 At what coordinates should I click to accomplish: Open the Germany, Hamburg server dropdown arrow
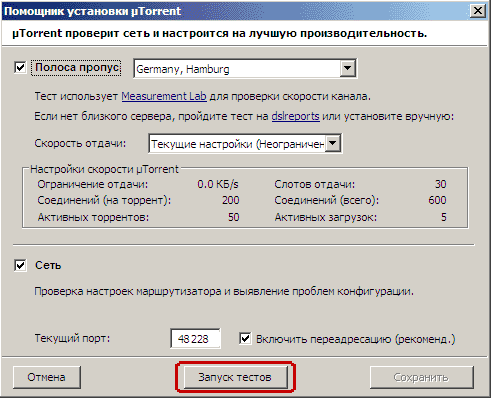point(347,68)
